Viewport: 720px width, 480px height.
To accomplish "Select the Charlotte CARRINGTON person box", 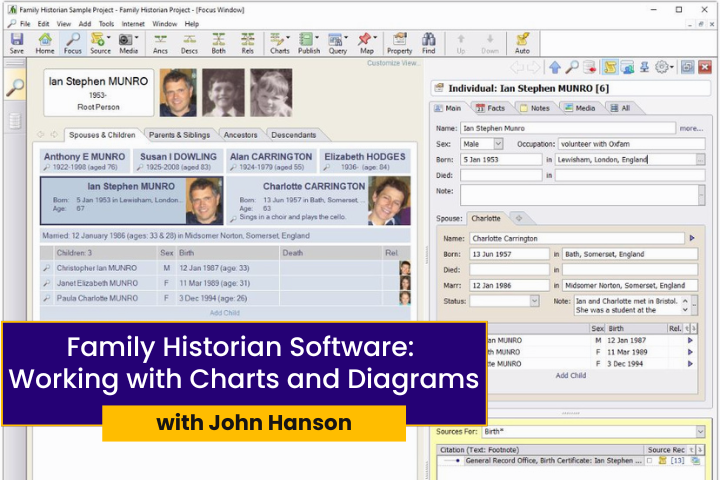I will pyautogui.click(x=318, y=201).
